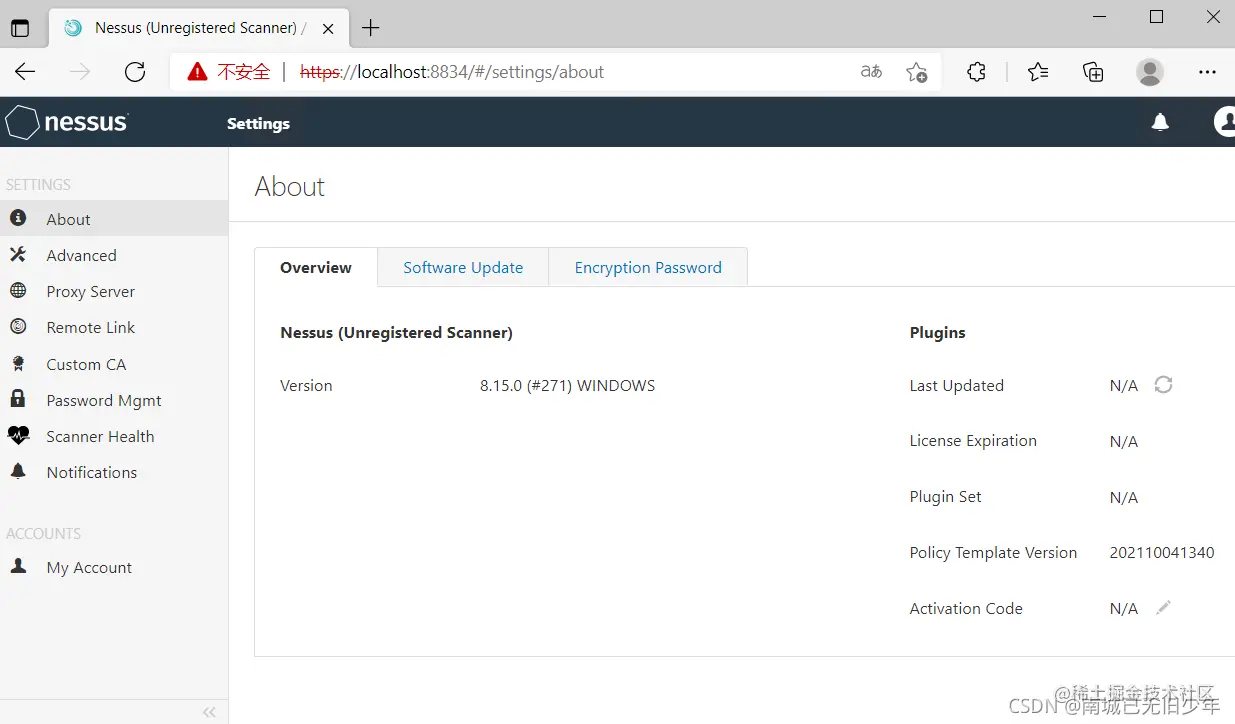Open the tab actions menu icon
The width and height of the screenshot is (1235, 724).
(20, 28)
